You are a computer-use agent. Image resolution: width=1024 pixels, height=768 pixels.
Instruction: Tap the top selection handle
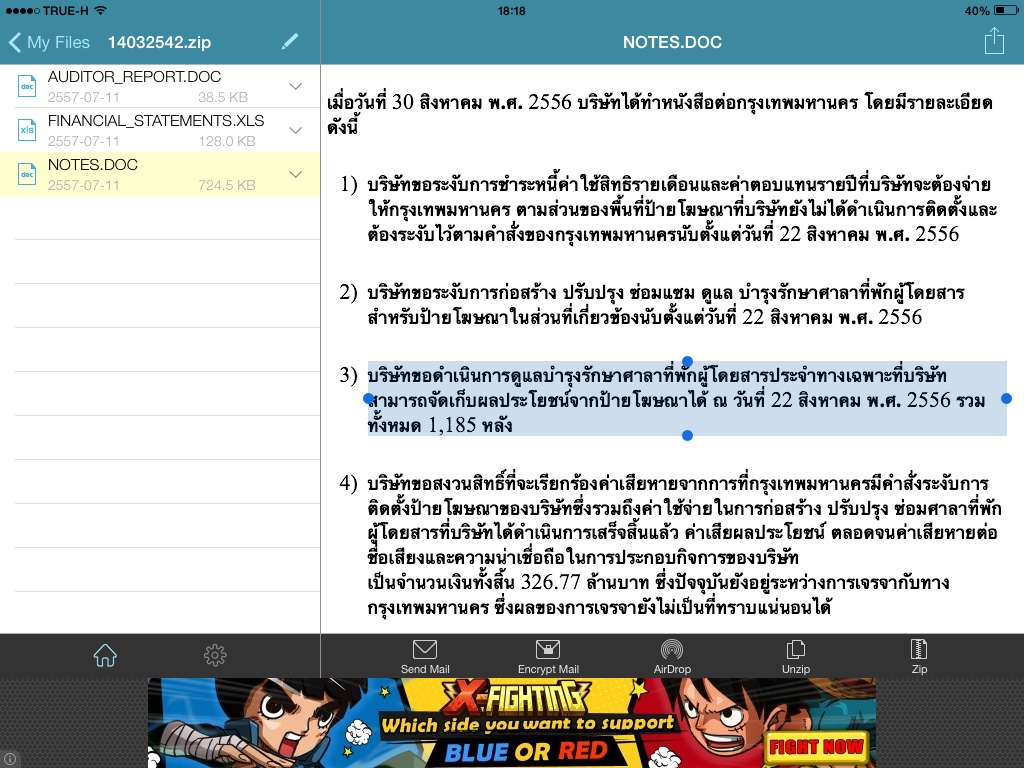(x=687, y=361)
